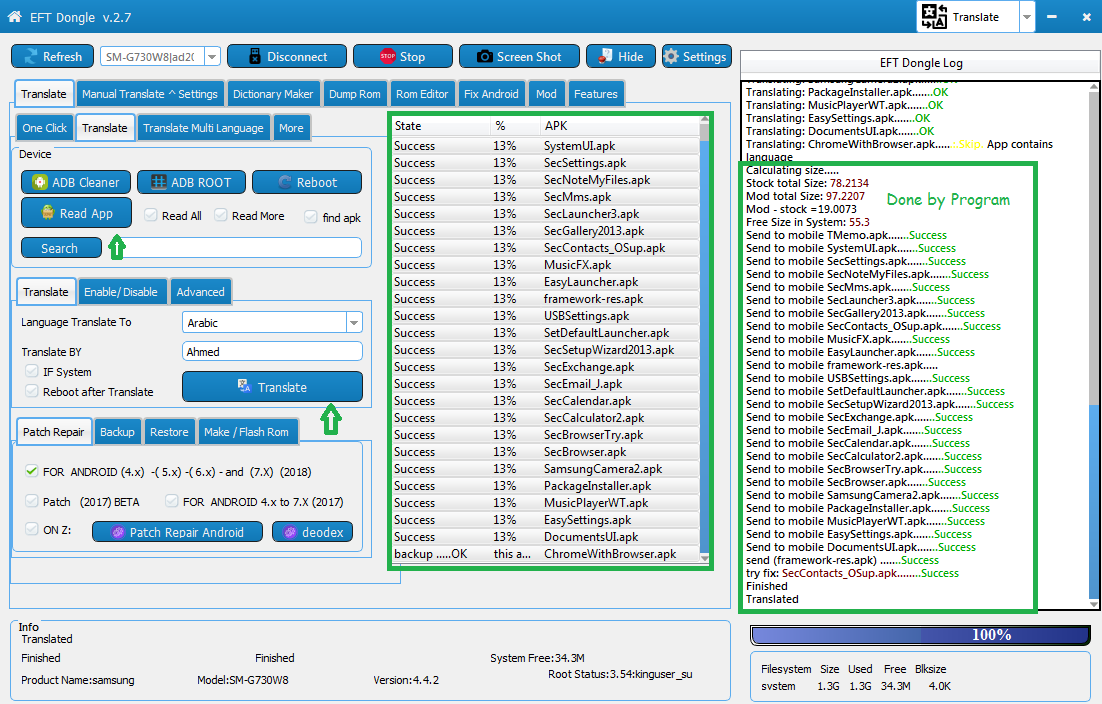Screen dimensions: 1102x704
Task: Select the SecEmail_J.apk row
Action: [x=545, y=384]
